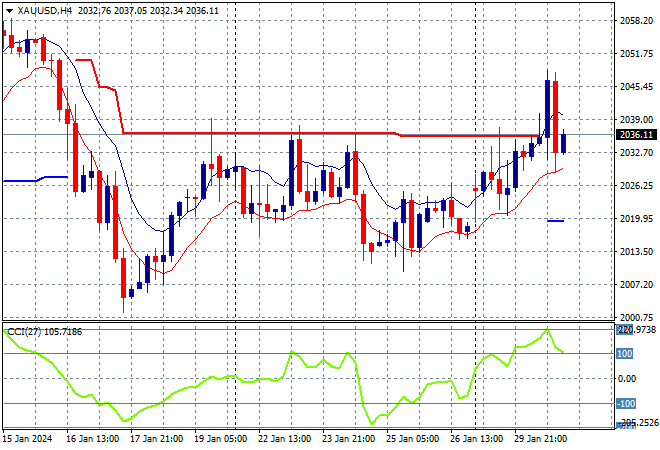Select the time label 17 Jan 21:00

click(157, 439)
